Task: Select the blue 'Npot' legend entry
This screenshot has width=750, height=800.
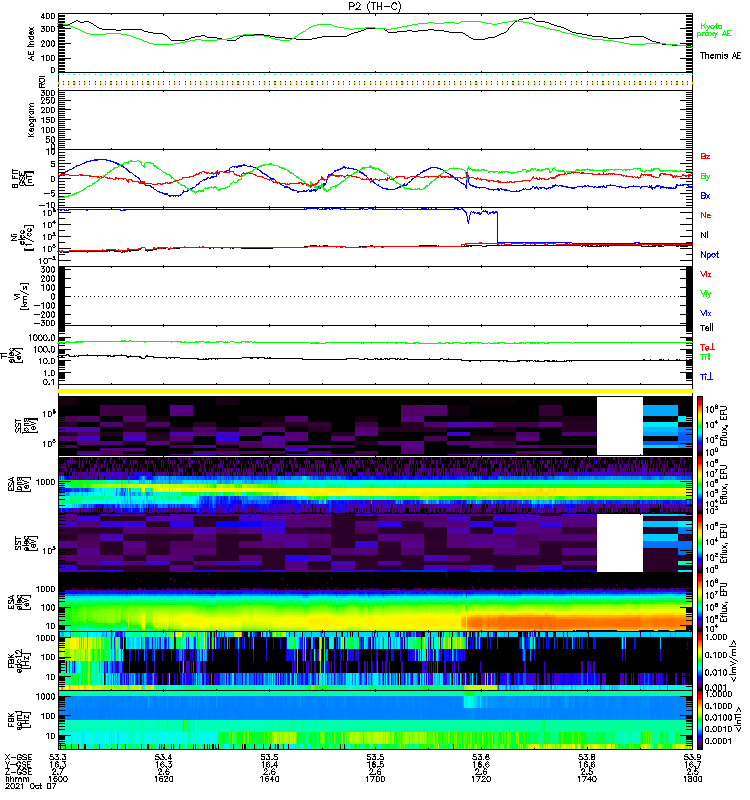Action: click(709, 255)
